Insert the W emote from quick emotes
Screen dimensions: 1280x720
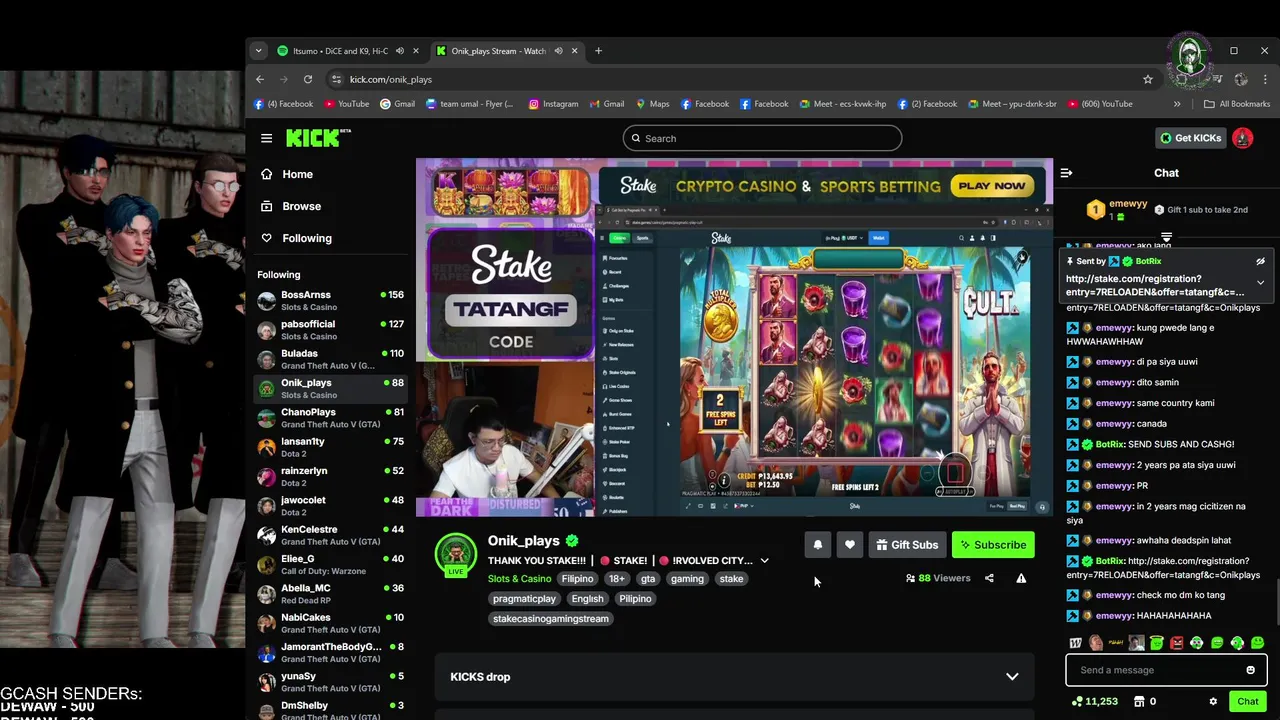(x=1075, y=643)
